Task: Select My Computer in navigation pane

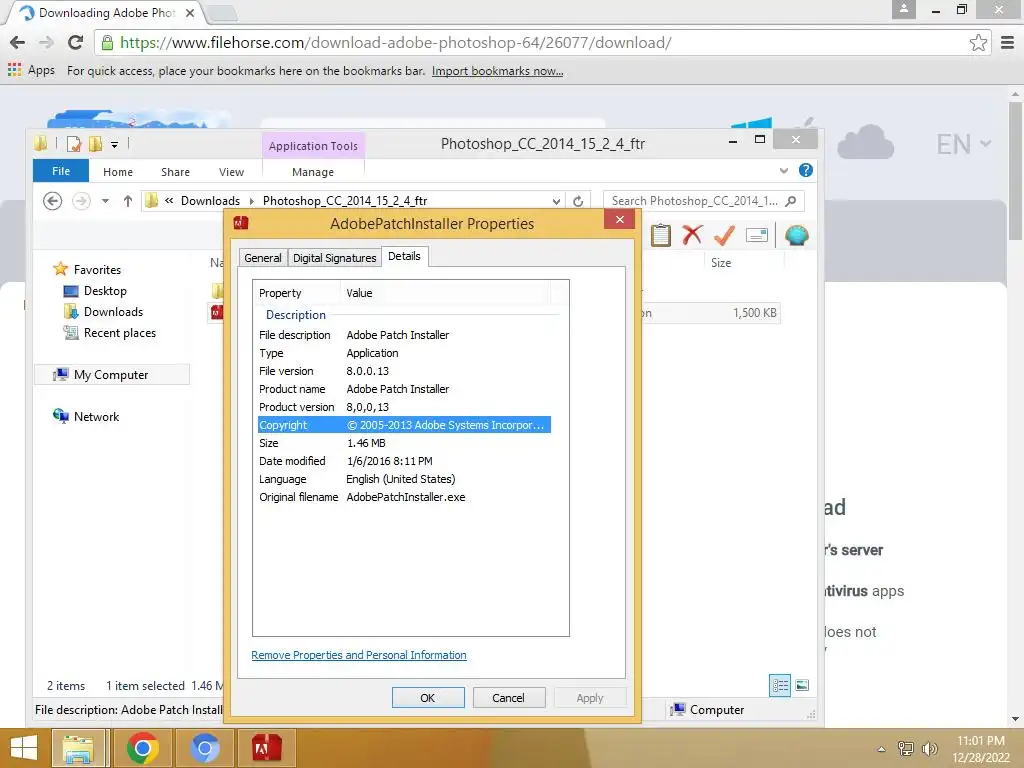Action: point(111,374)
